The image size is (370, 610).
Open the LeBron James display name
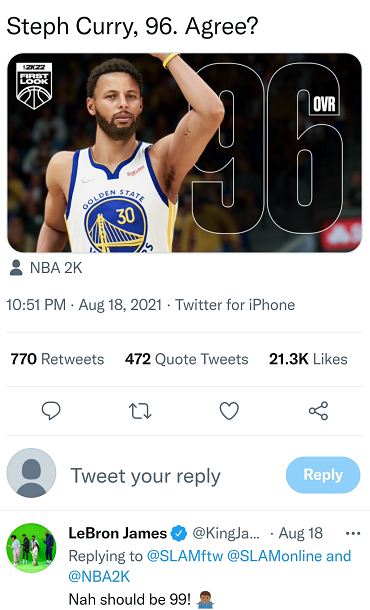pyautogui.click(x=117, y=533)
